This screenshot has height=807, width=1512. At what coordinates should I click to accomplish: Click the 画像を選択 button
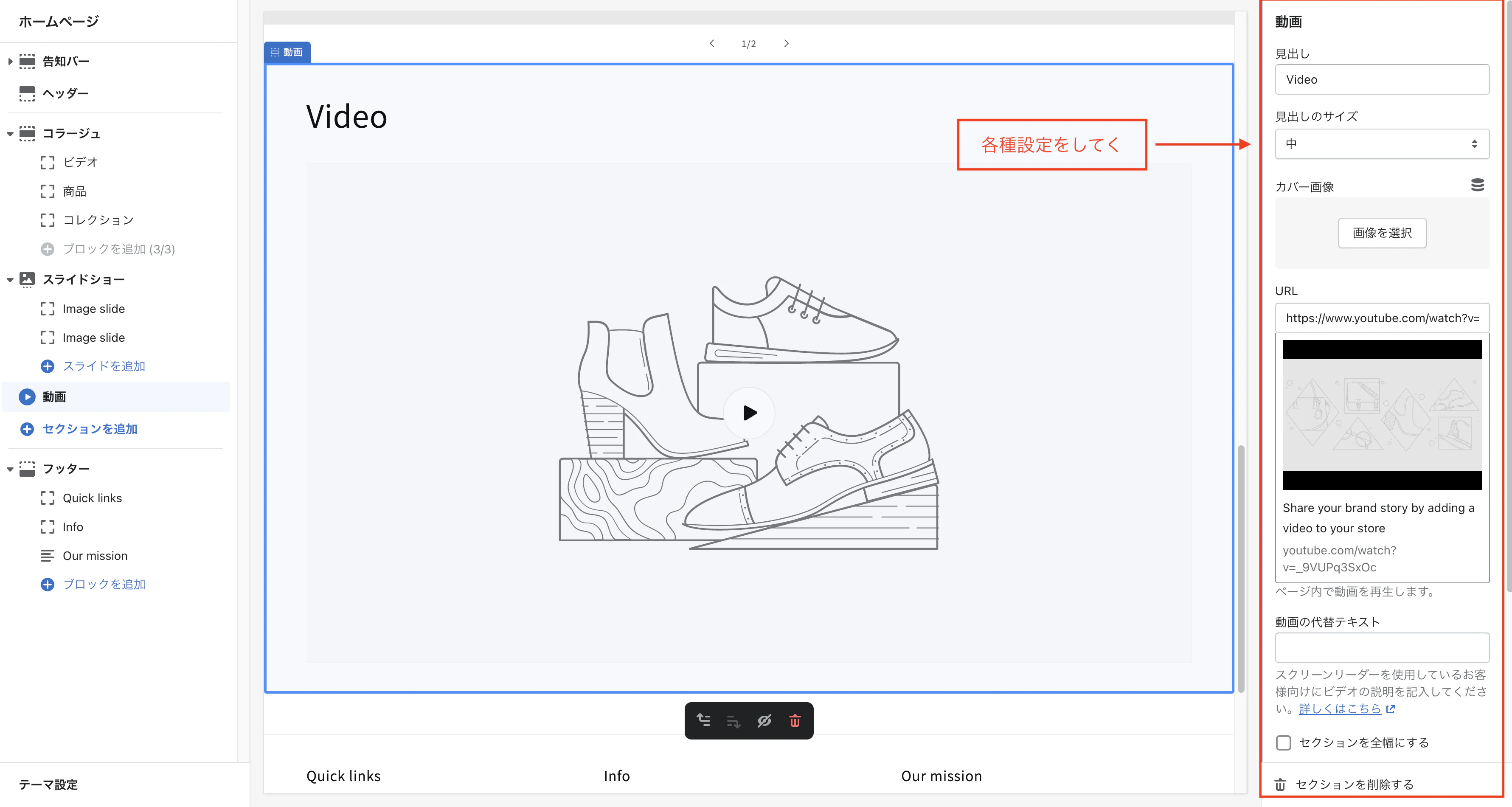coord(1382,233)
